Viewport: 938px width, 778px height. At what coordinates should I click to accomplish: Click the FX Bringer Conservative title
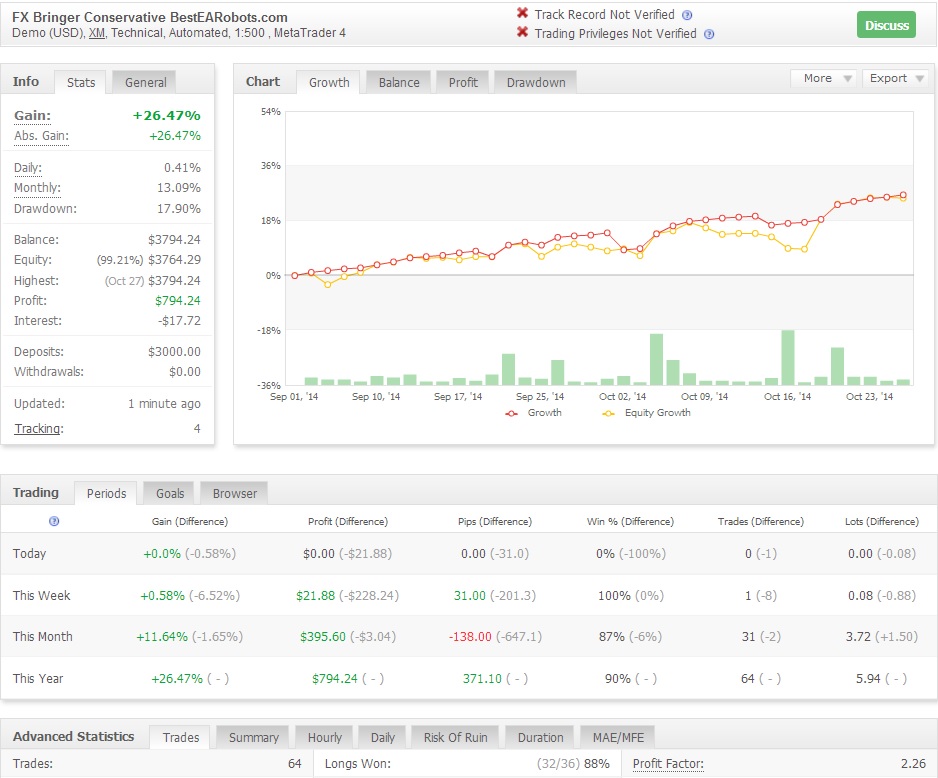[x=150, y=17]
